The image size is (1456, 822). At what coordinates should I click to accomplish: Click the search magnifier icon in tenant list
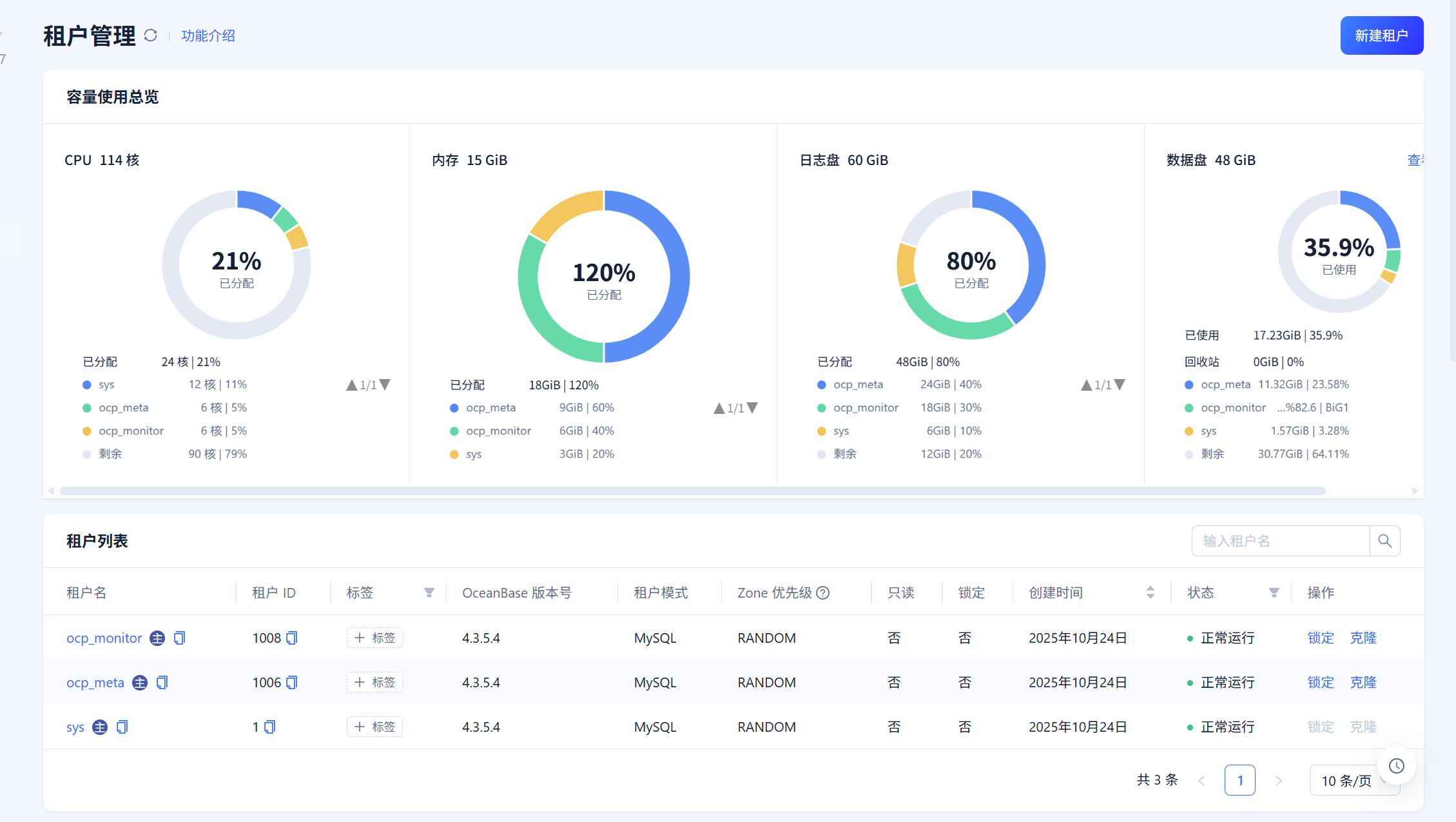(1384, 541)
